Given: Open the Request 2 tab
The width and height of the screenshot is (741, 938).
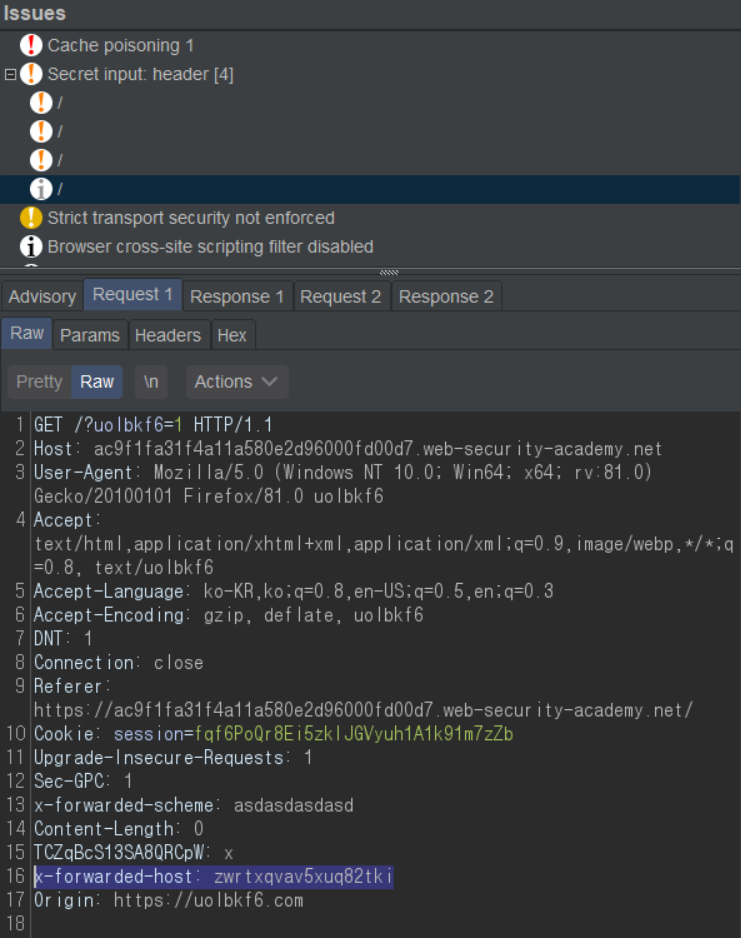Looking at the screenshot, I should coord(340,297).
